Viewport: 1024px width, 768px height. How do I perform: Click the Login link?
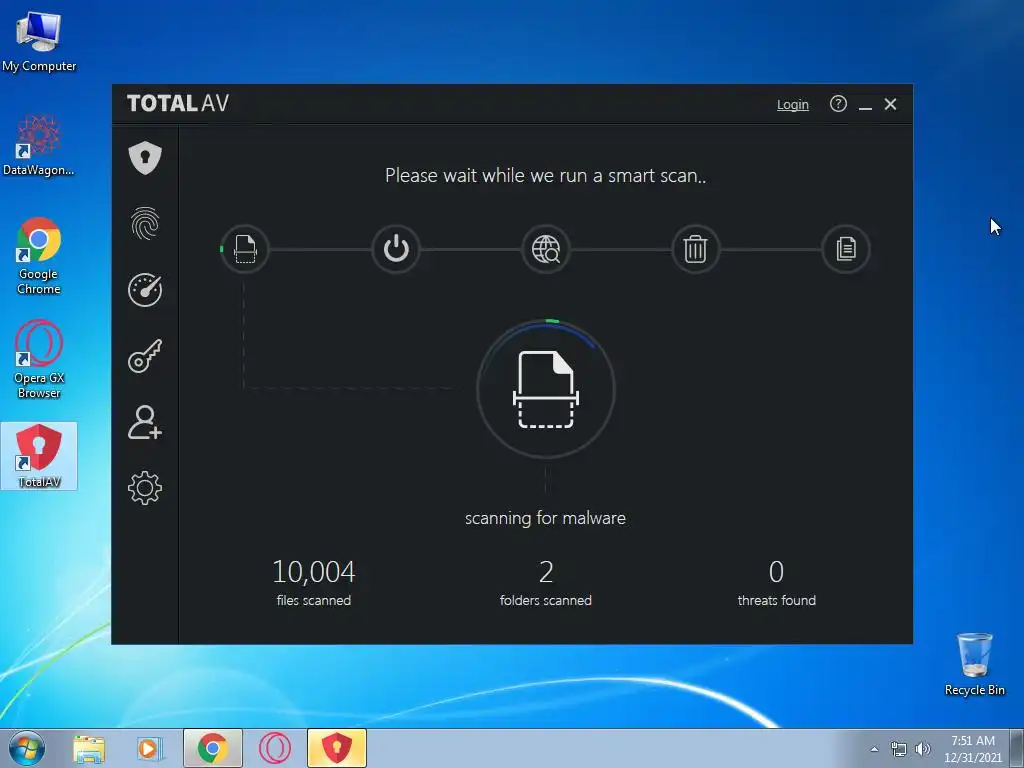[x=793, y=104]
